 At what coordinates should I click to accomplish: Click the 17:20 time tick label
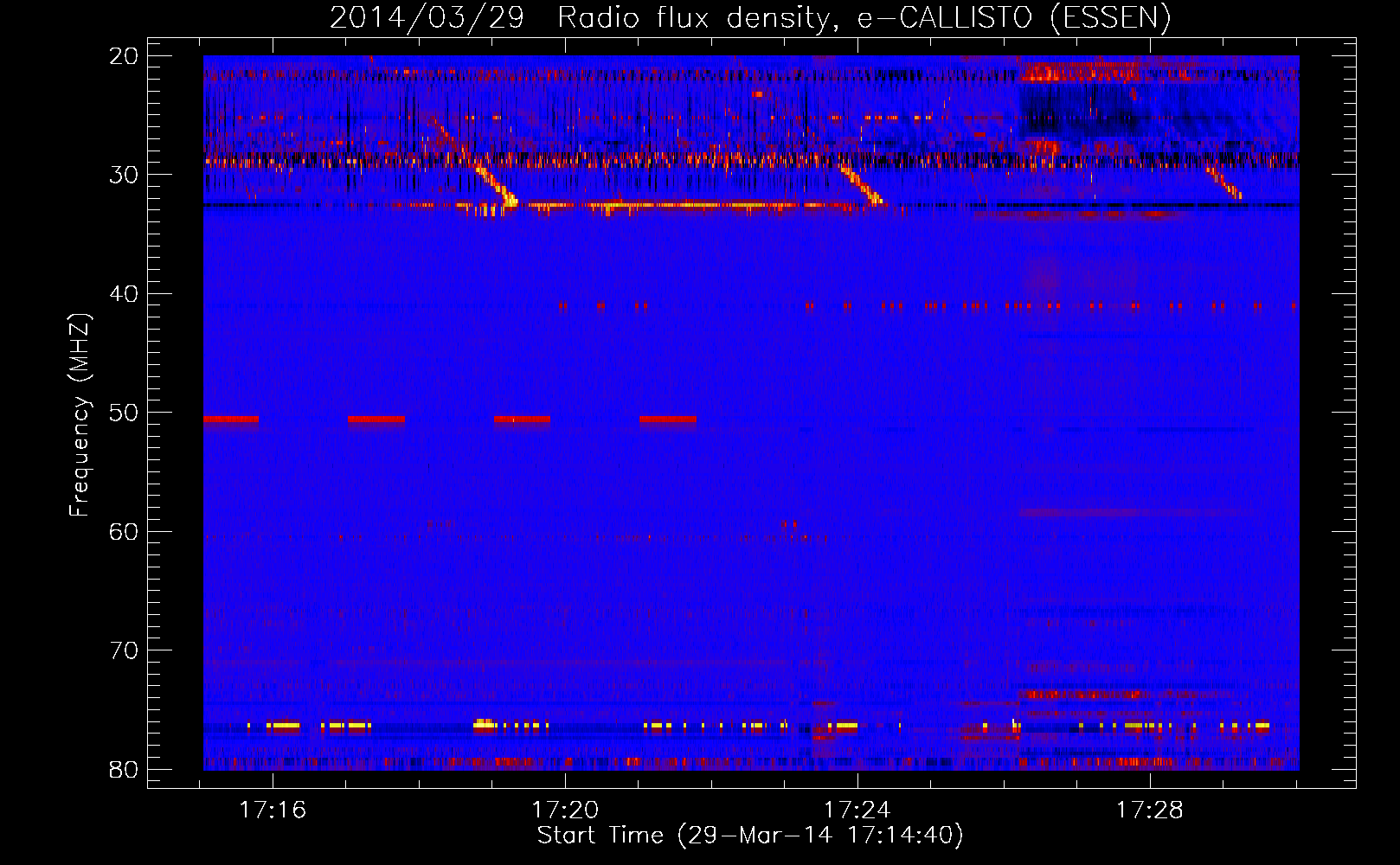(x=565, y=810)
